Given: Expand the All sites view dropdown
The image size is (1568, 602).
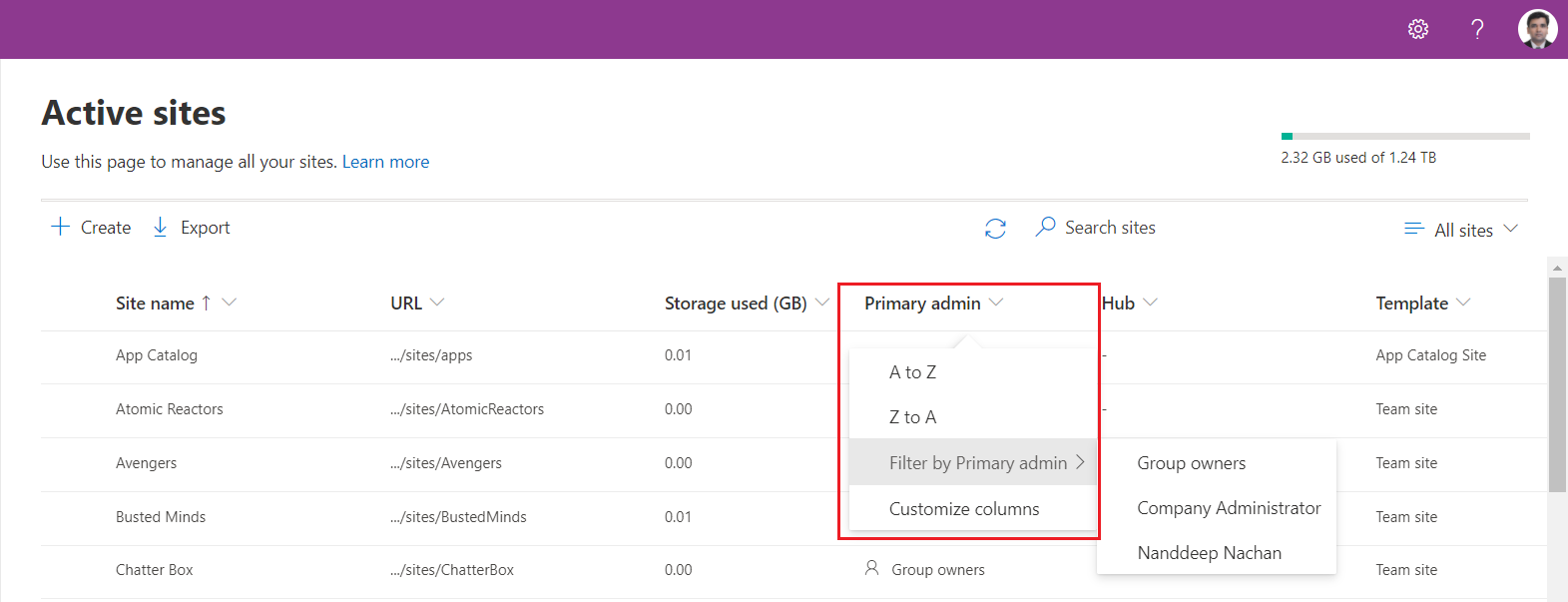Looking at the screenshot, I should point(1510,229).
